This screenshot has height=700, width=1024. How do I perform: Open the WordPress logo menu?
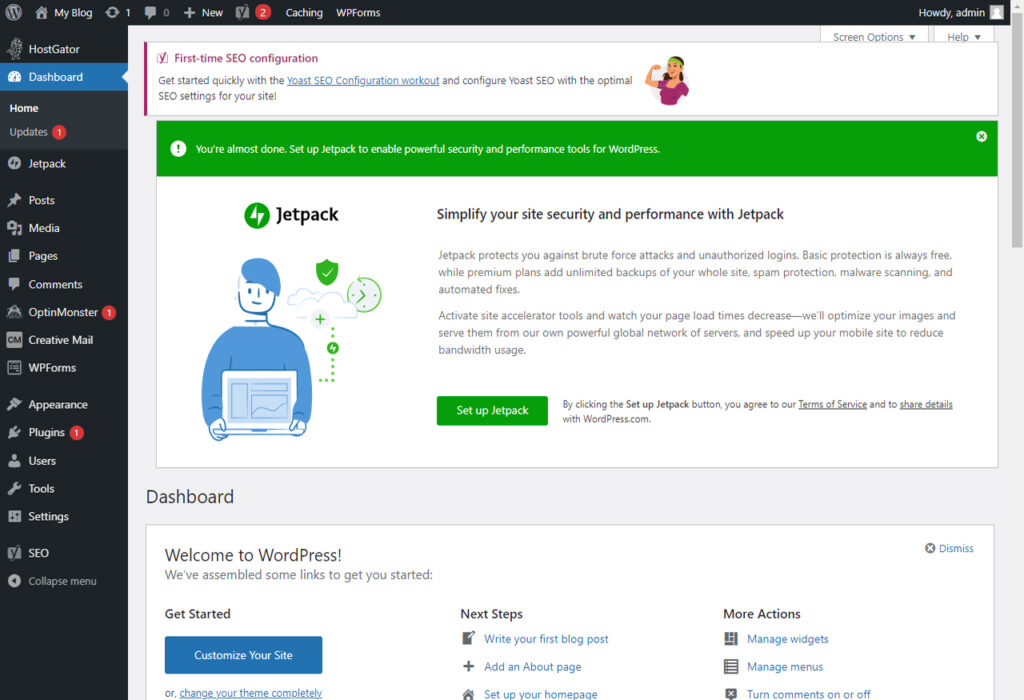point(14,12)
